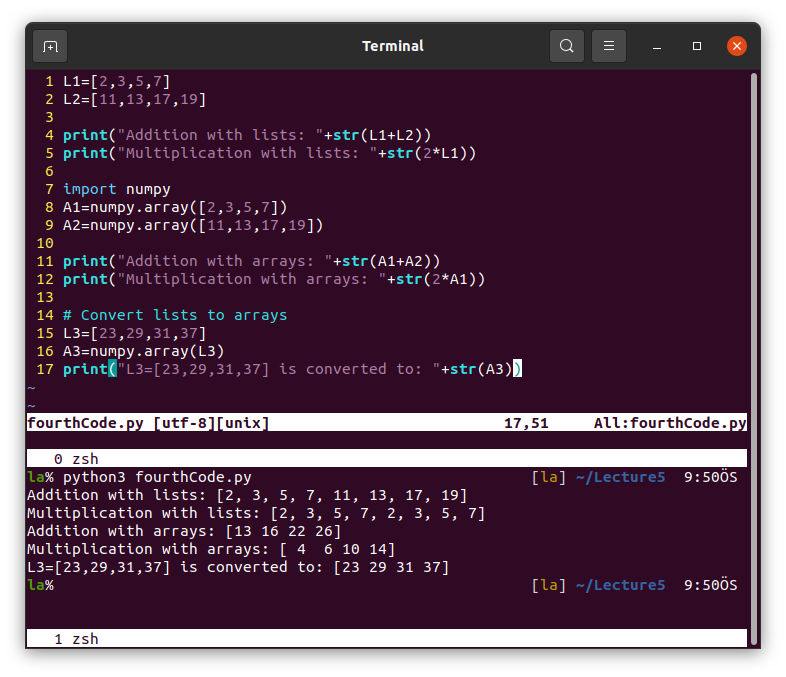The image size is (786, 677).
Task: Click the fourthCode.py status line filename
Action: point(86,423)
